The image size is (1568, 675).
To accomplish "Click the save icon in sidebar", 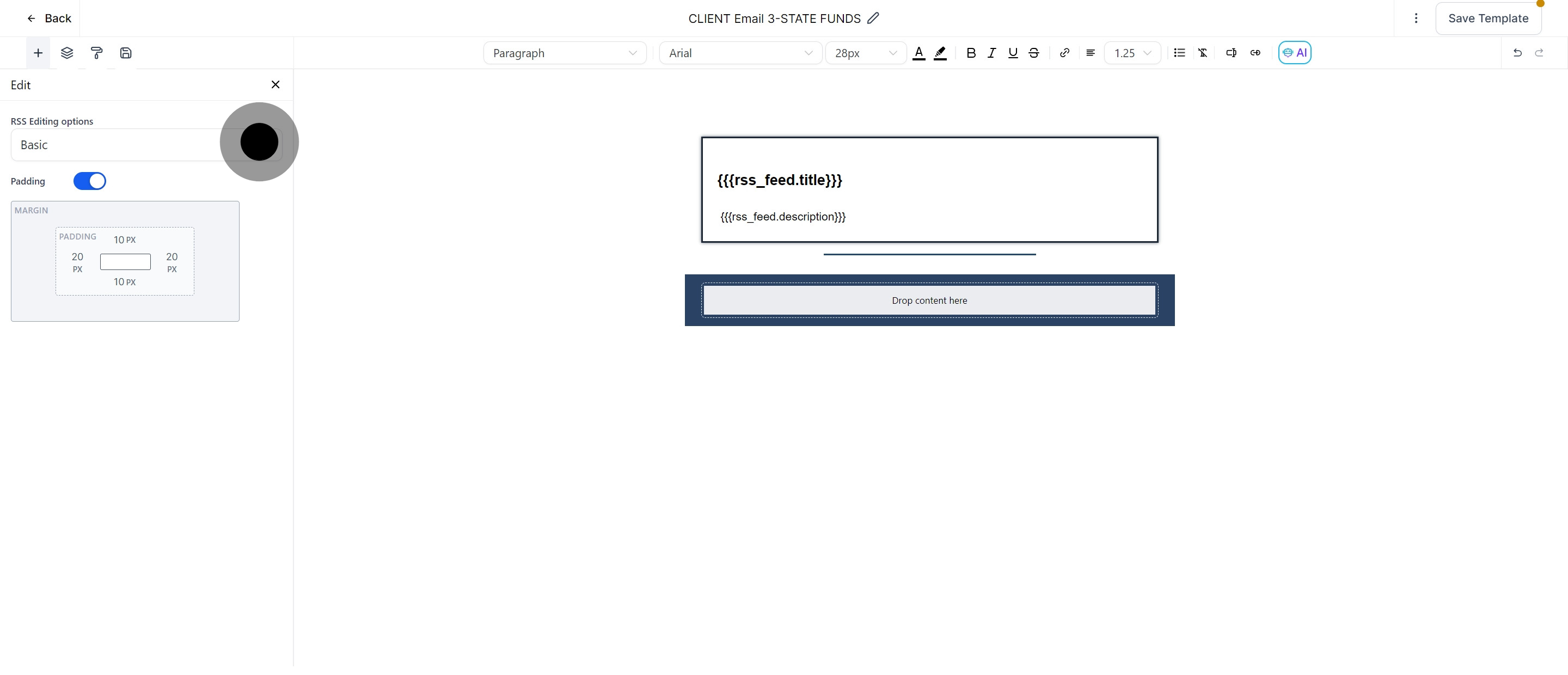I will coord(126,53).
